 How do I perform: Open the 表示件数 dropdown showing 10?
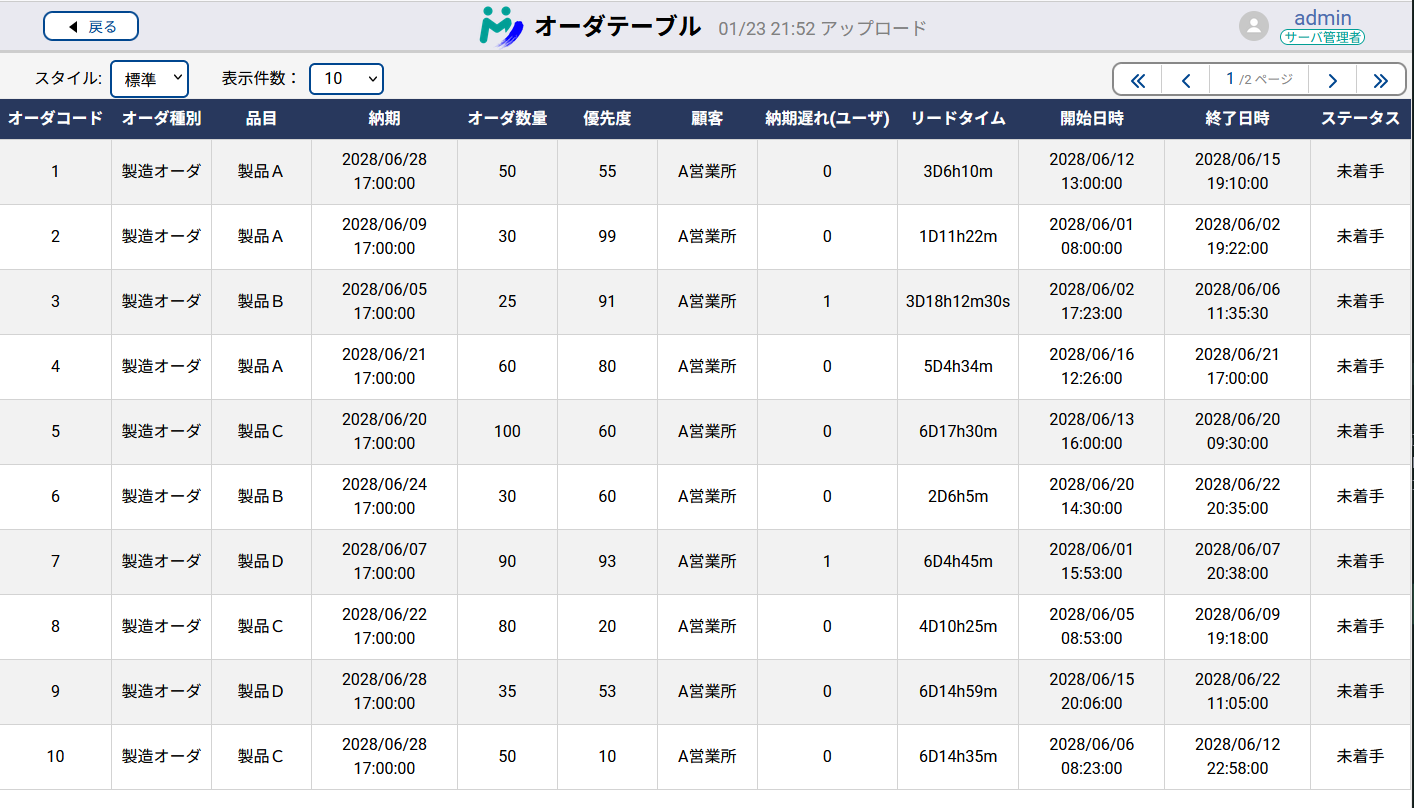(x=346, y=79)
